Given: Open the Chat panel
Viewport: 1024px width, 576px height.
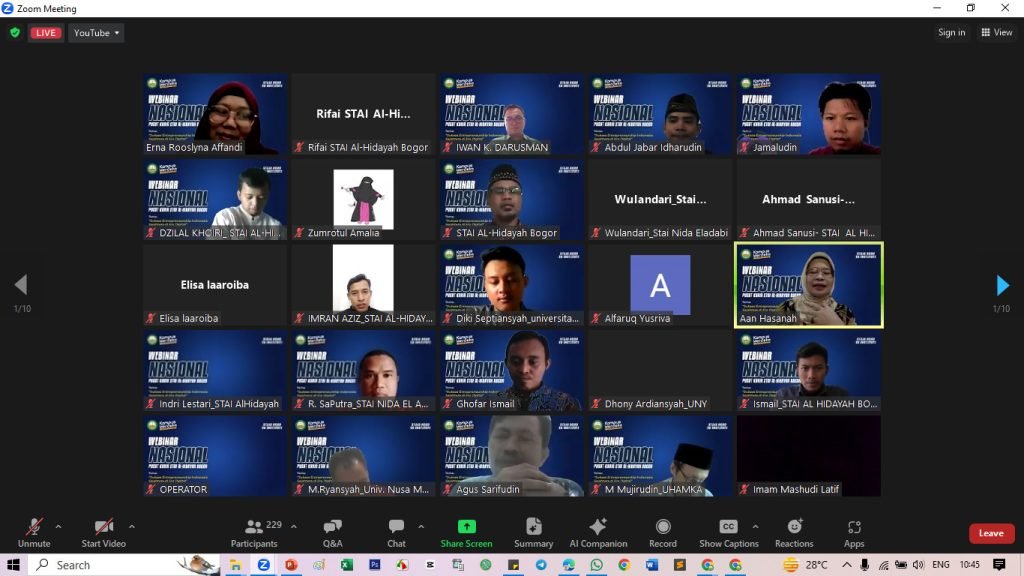Looking at the screenshot, I should click(397, 532).
